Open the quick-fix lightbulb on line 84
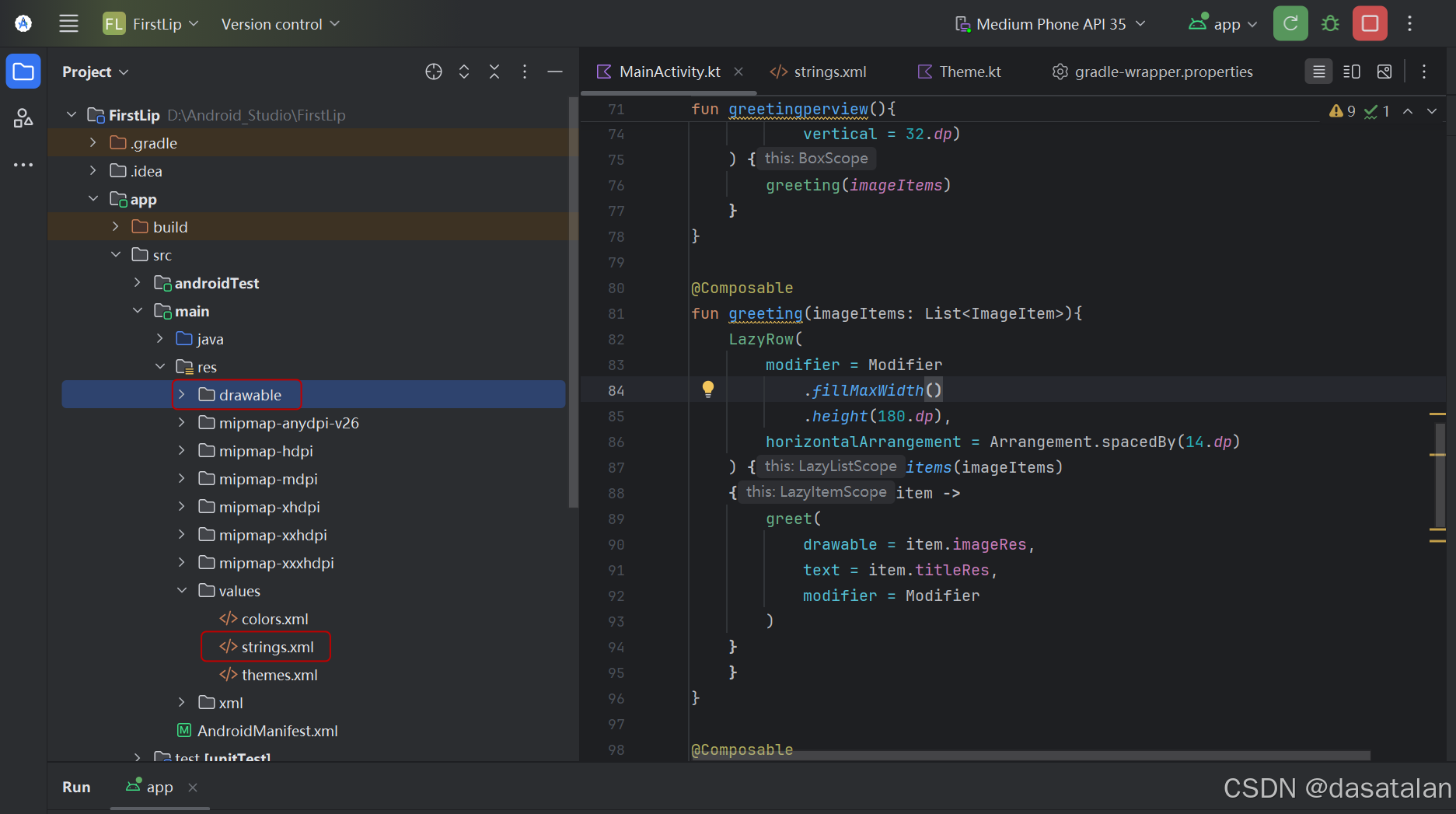Image resolution: width=1456 pixels, height=814 pixels. click(707, 389)
